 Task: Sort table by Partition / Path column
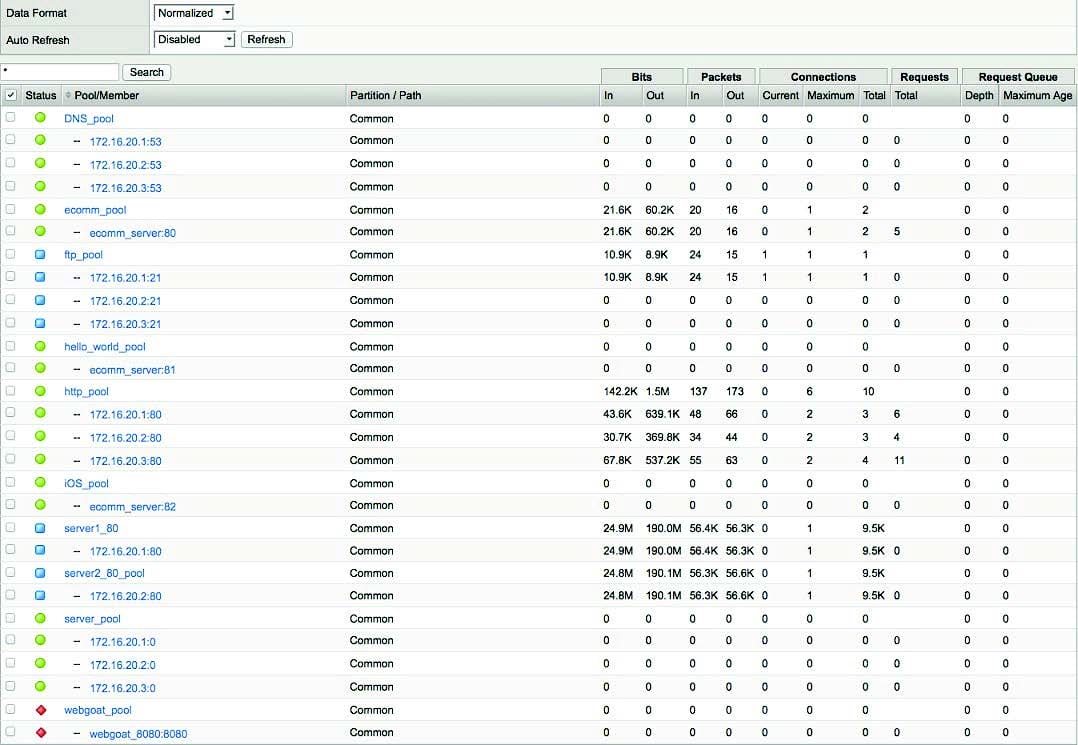[x=385, y=96]
